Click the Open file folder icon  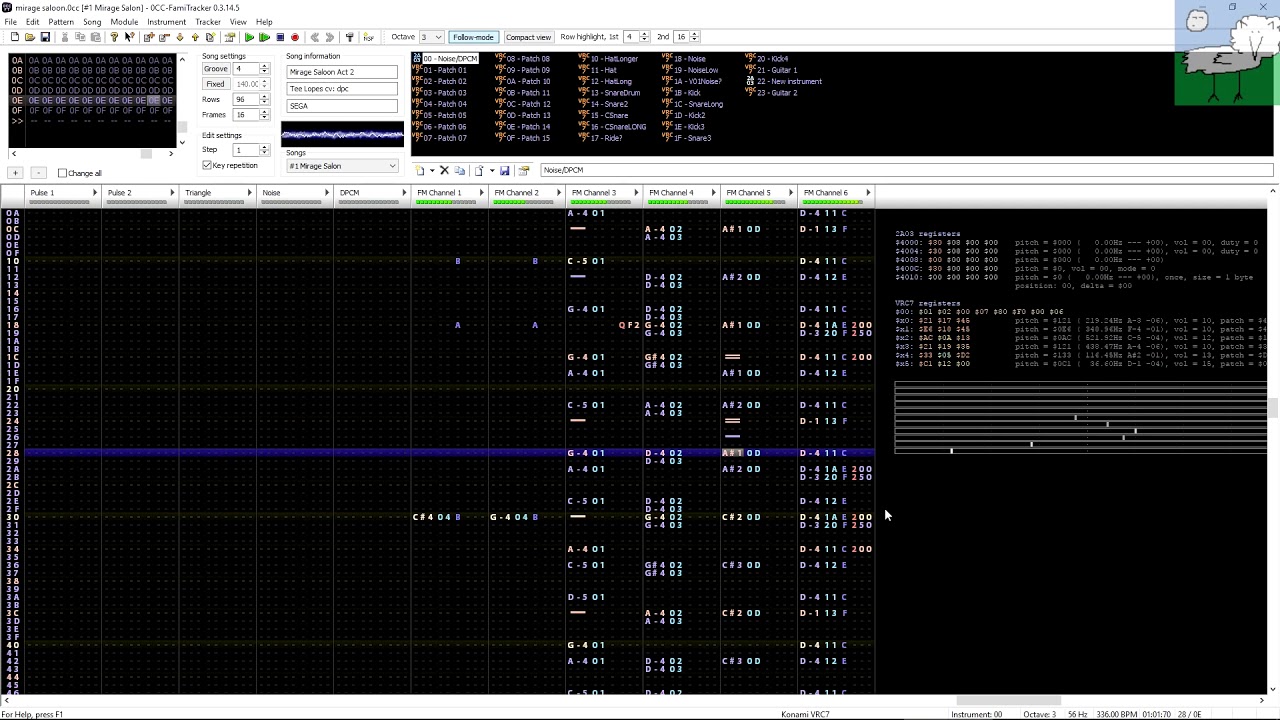coord(30,37)
